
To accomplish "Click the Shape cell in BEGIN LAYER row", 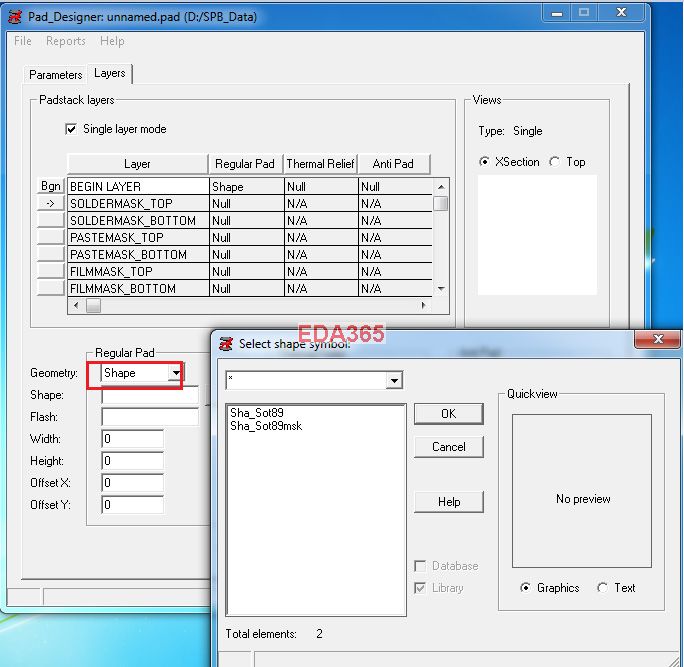I will tap(246, 187).
